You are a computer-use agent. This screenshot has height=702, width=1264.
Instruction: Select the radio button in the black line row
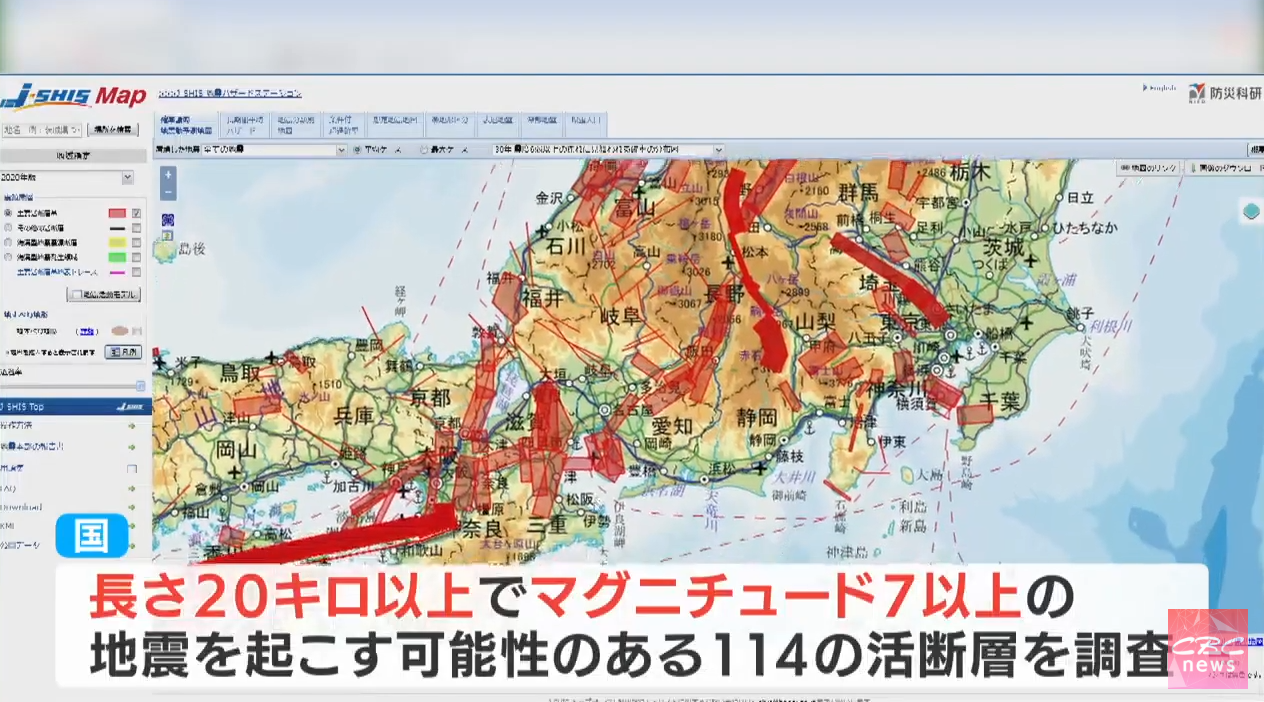pos(8,228)
